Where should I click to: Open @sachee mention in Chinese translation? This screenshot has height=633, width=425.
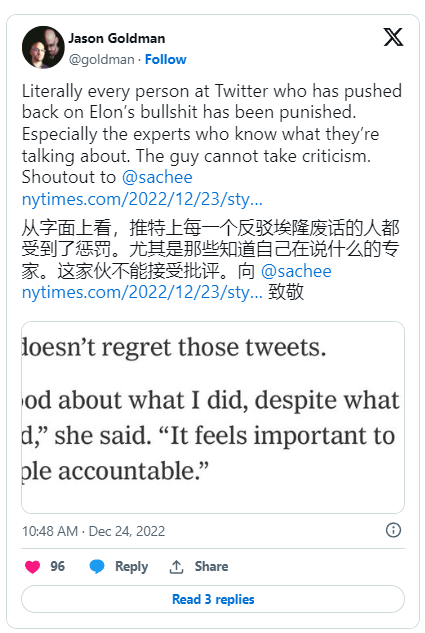tap(296, 271)
